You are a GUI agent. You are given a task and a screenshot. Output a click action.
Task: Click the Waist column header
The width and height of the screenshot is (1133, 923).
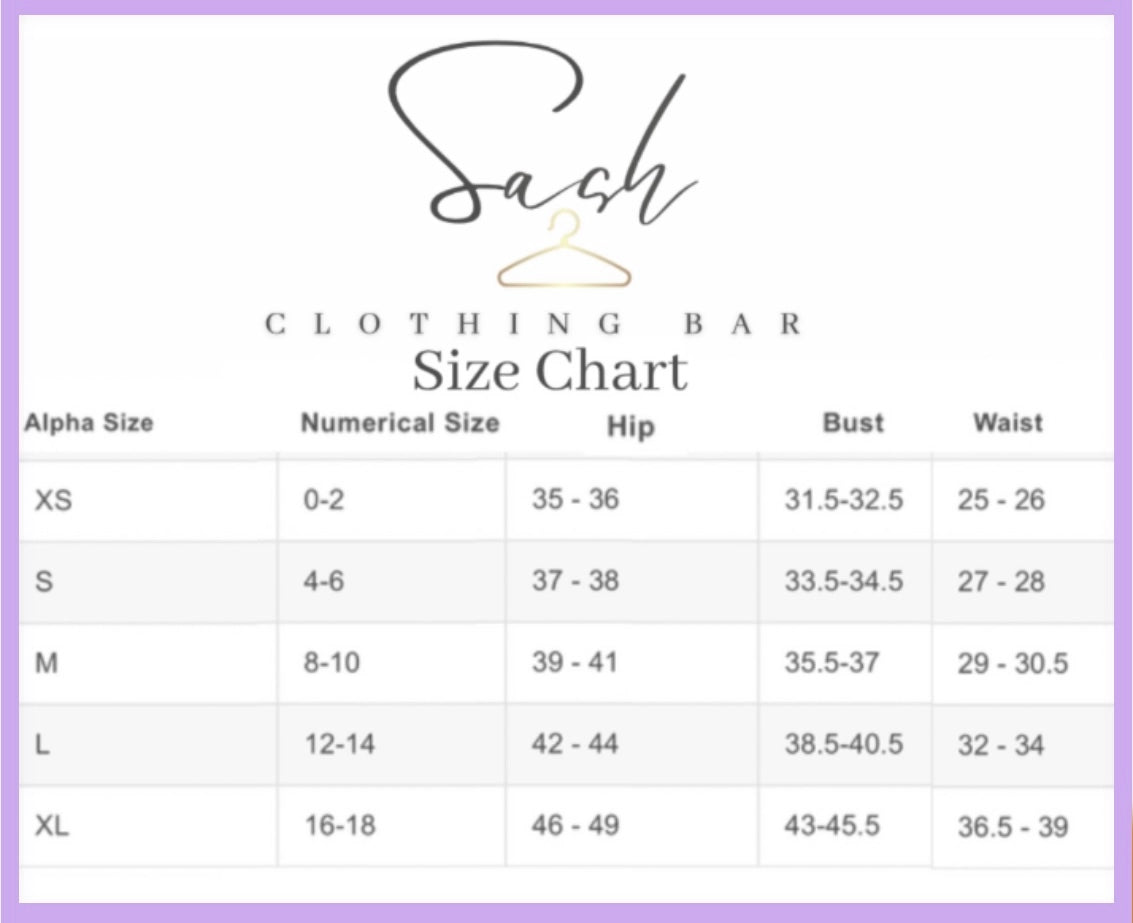tap(1007, 423)
